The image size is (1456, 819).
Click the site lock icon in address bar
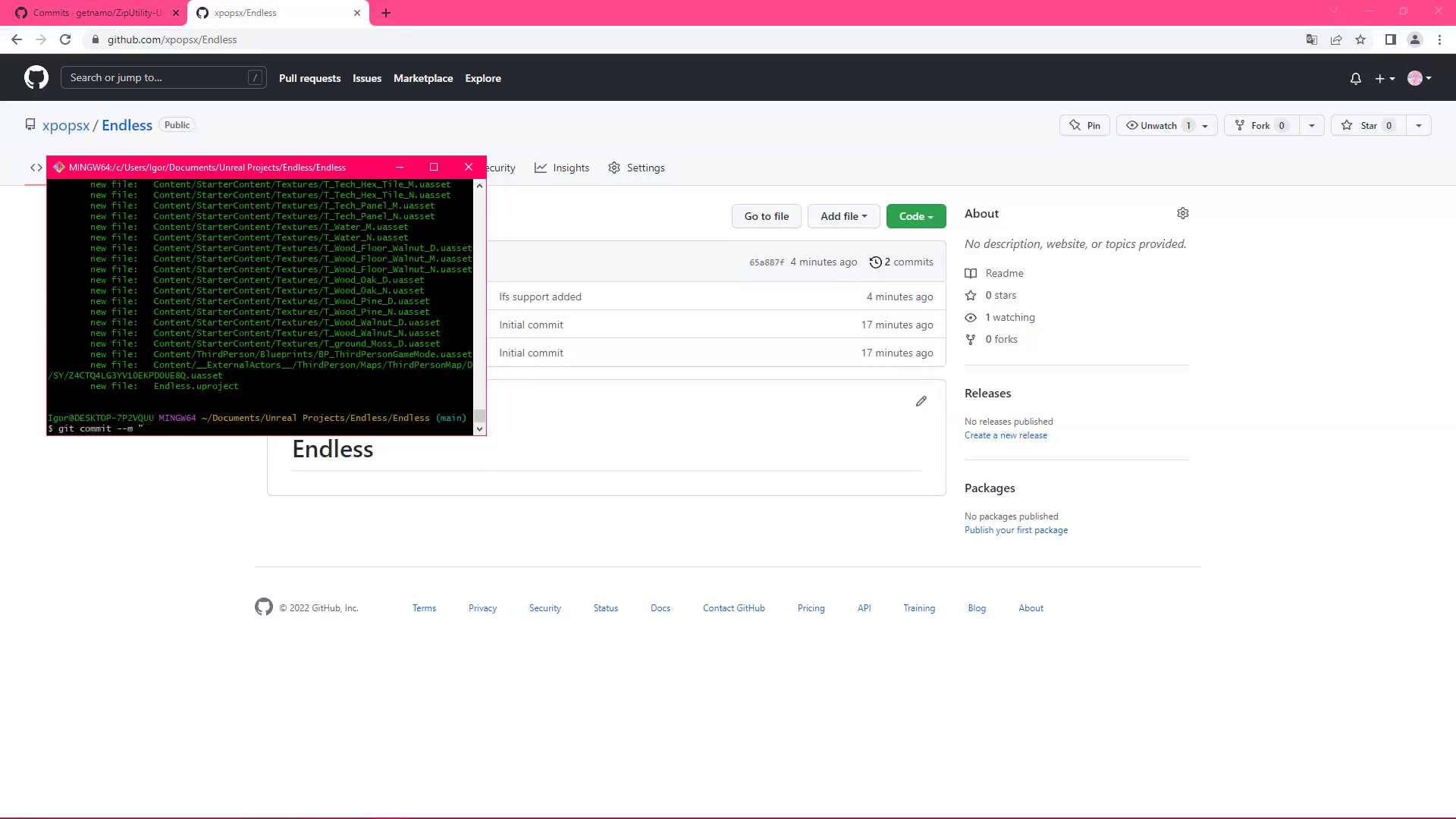pos(96,39)
